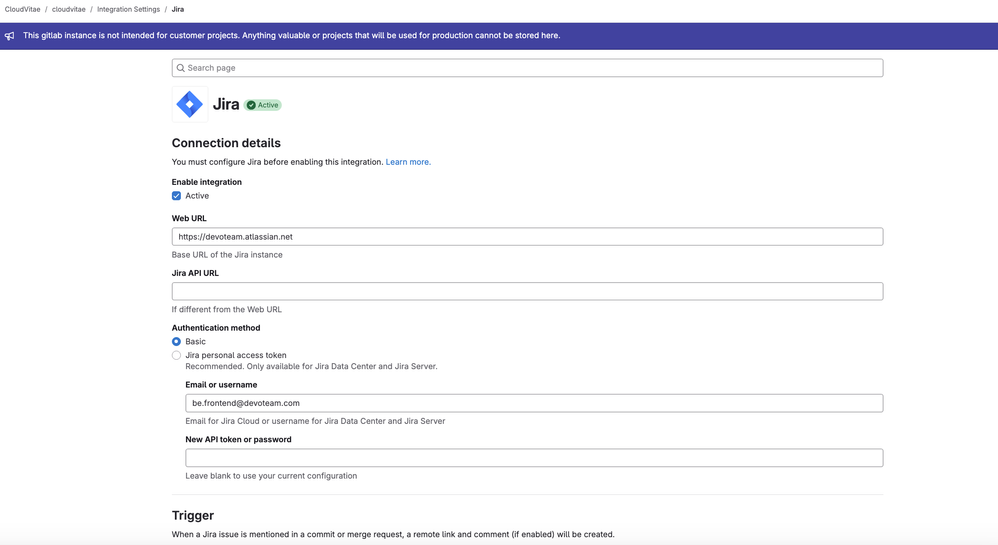The width and height of the screenshot is (998, 545).
Task: Click the Trigger section heading
Action: pyautogui.click(x=193, y=516)
